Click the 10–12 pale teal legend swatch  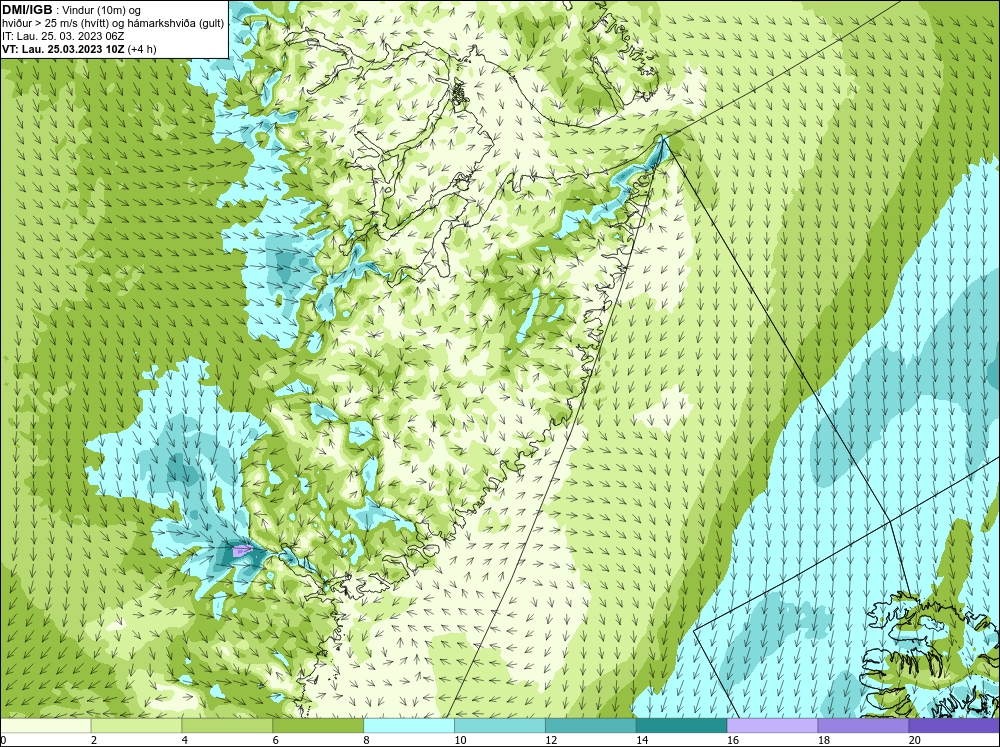499,725
